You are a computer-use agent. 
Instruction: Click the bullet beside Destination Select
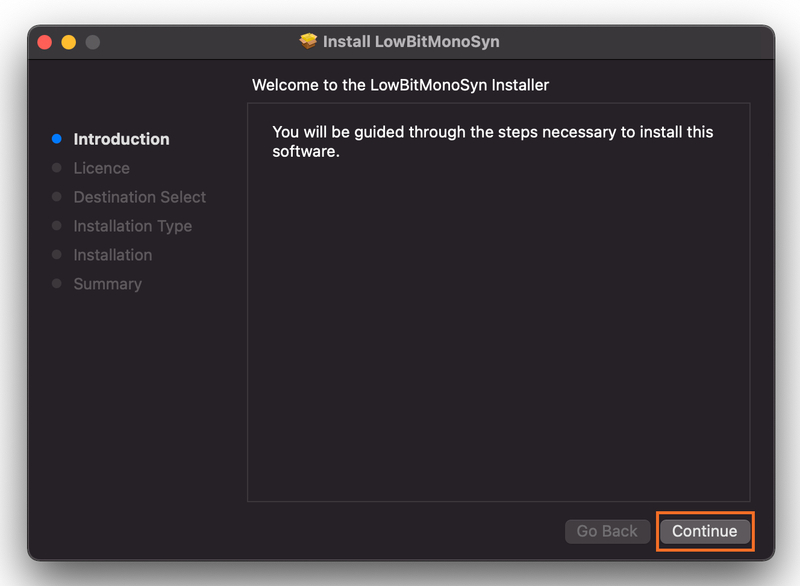[57, 197]
